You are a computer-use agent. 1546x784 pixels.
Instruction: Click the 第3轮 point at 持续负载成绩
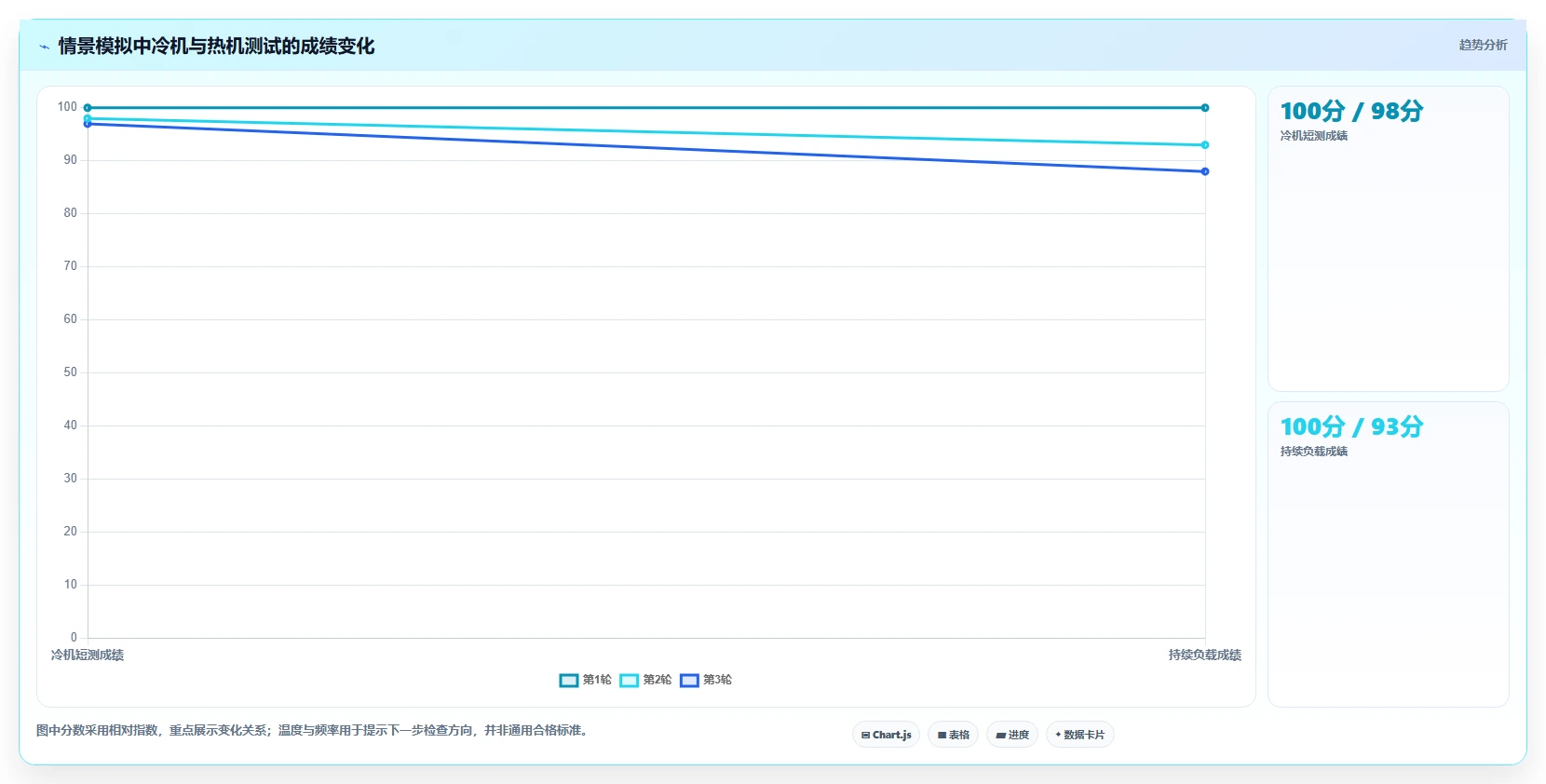click(1205, 171)
